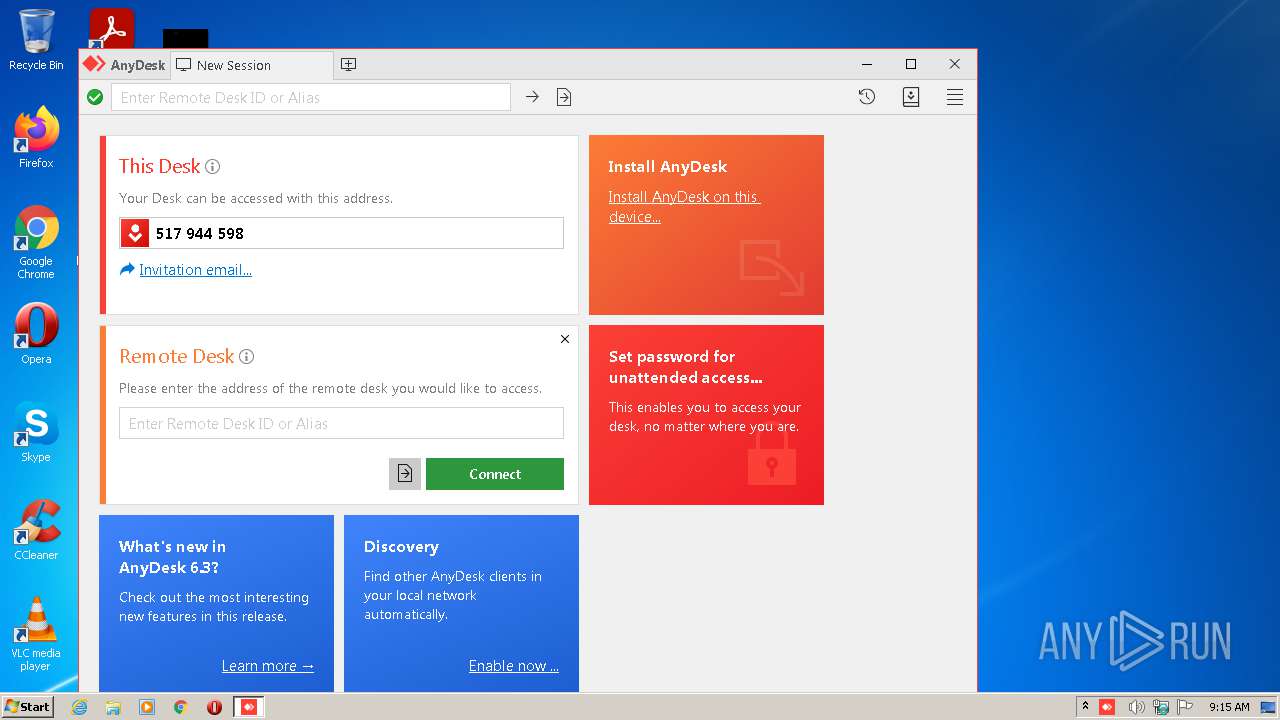1280x720 pixels.
Task: Open the Invitation email link
Action: point(195,270)
